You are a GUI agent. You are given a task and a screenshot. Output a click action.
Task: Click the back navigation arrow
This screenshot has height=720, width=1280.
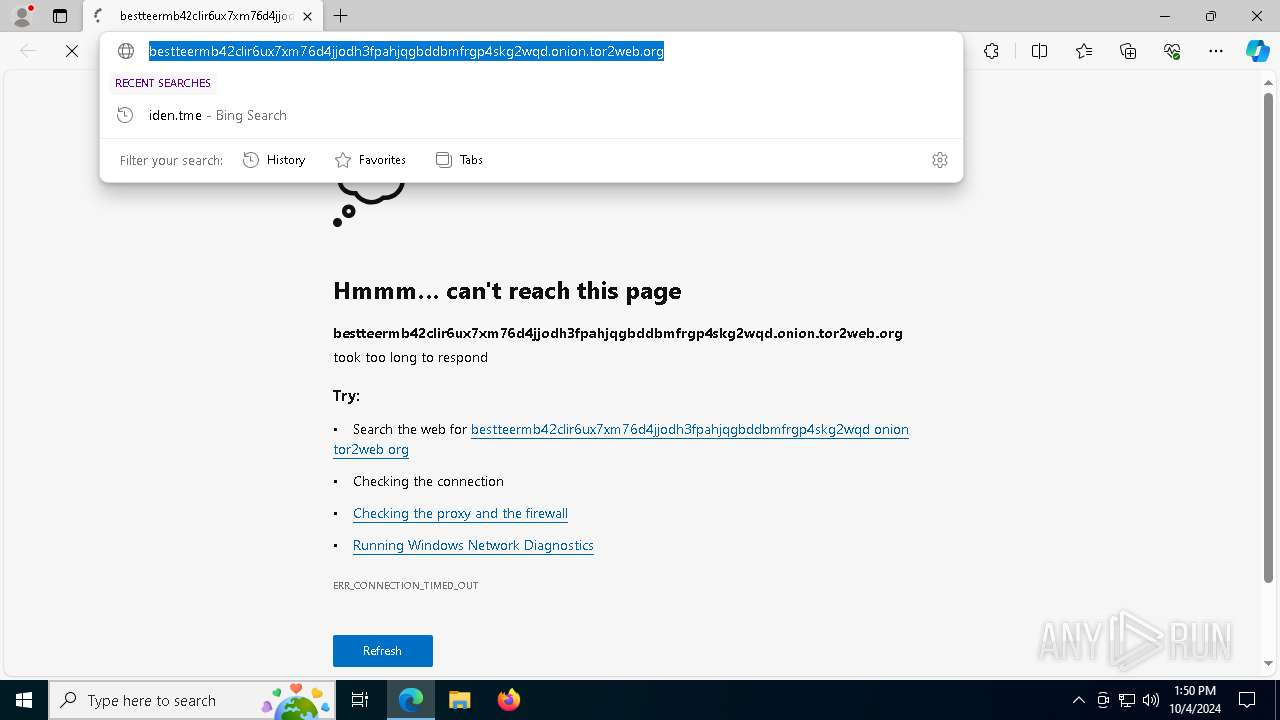[x=28, y=51]
